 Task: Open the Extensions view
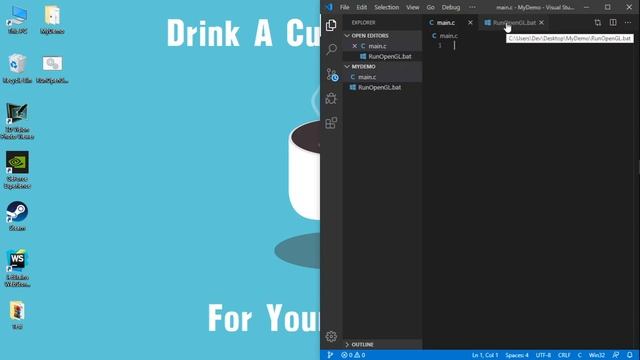tap(331, 123)
